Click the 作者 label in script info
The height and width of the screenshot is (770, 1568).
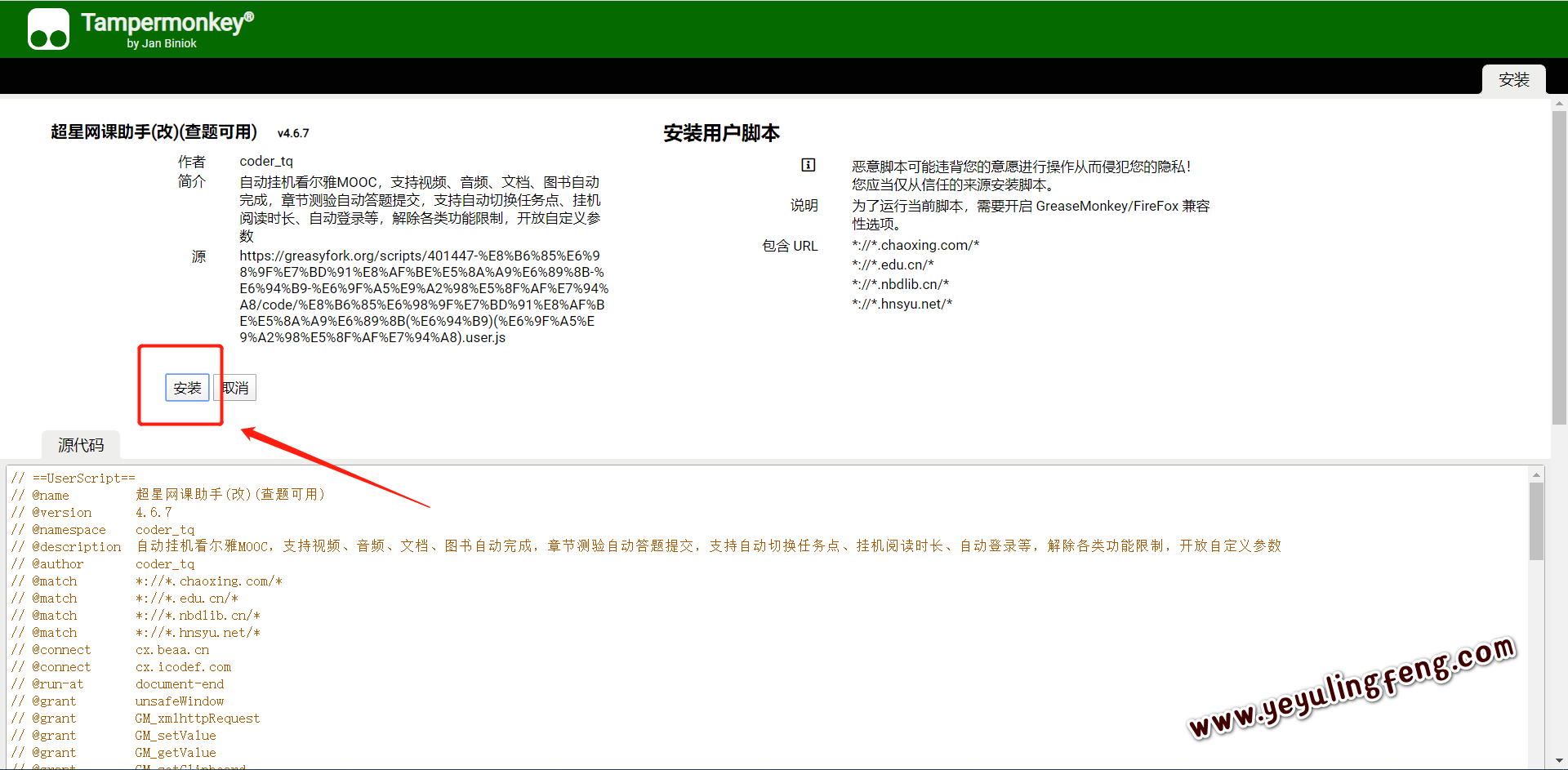[x=192, y=162]
